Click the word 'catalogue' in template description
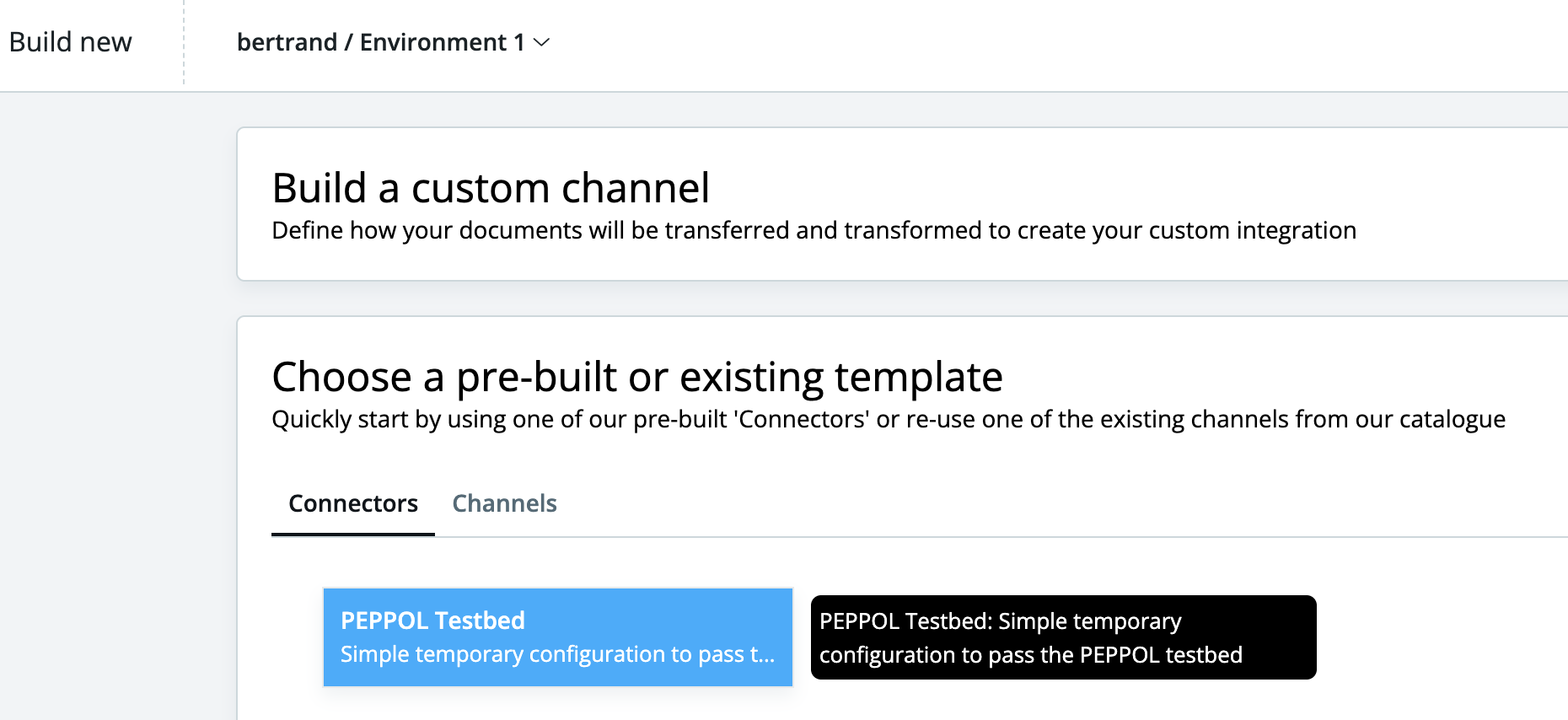 click(1452, 419)
